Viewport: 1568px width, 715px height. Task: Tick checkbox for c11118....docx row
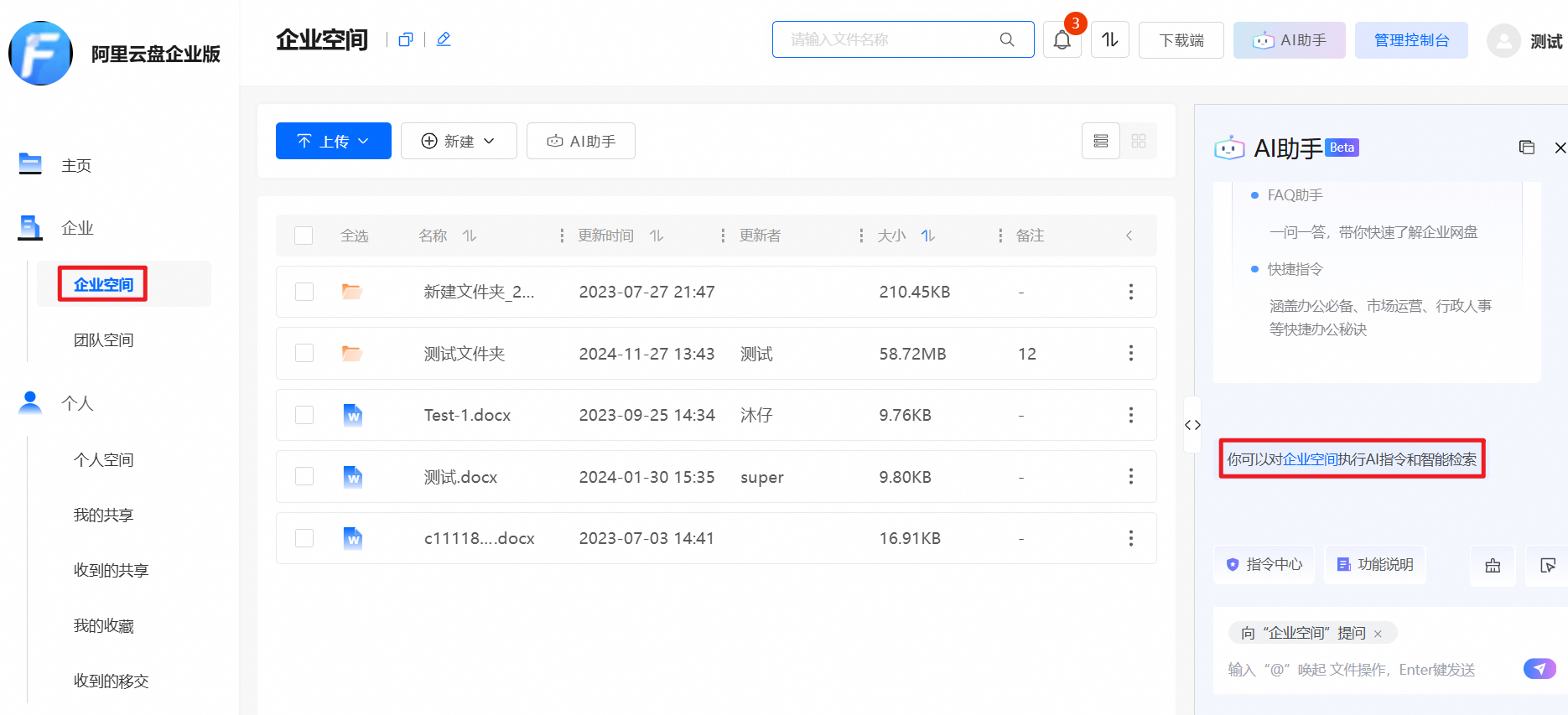[304, 538]
